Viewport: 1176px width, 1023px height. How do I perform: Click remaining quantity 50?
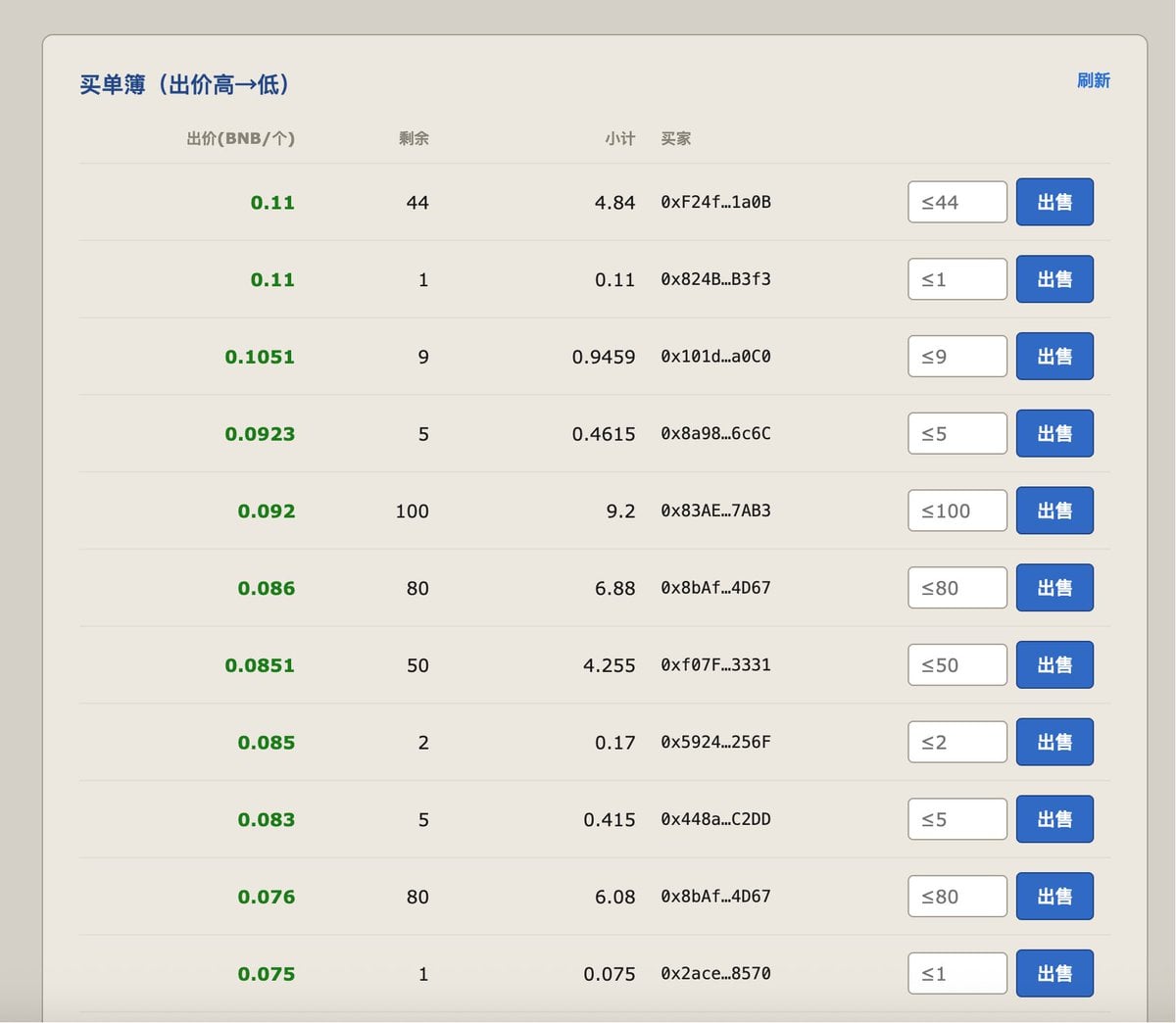tap(417, 665)
